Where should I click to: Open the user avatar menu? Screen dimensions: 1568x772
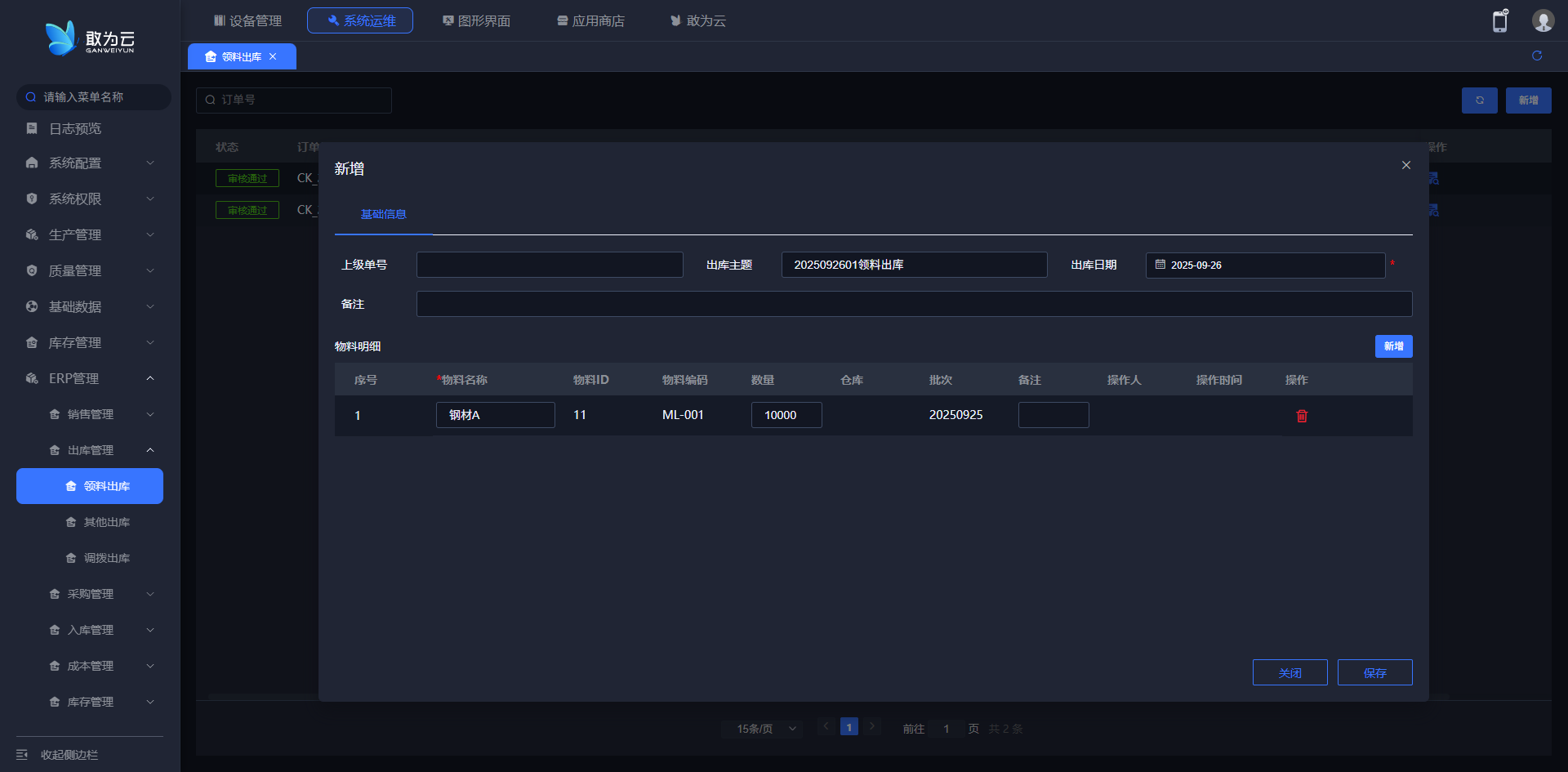coord(1543,21)
